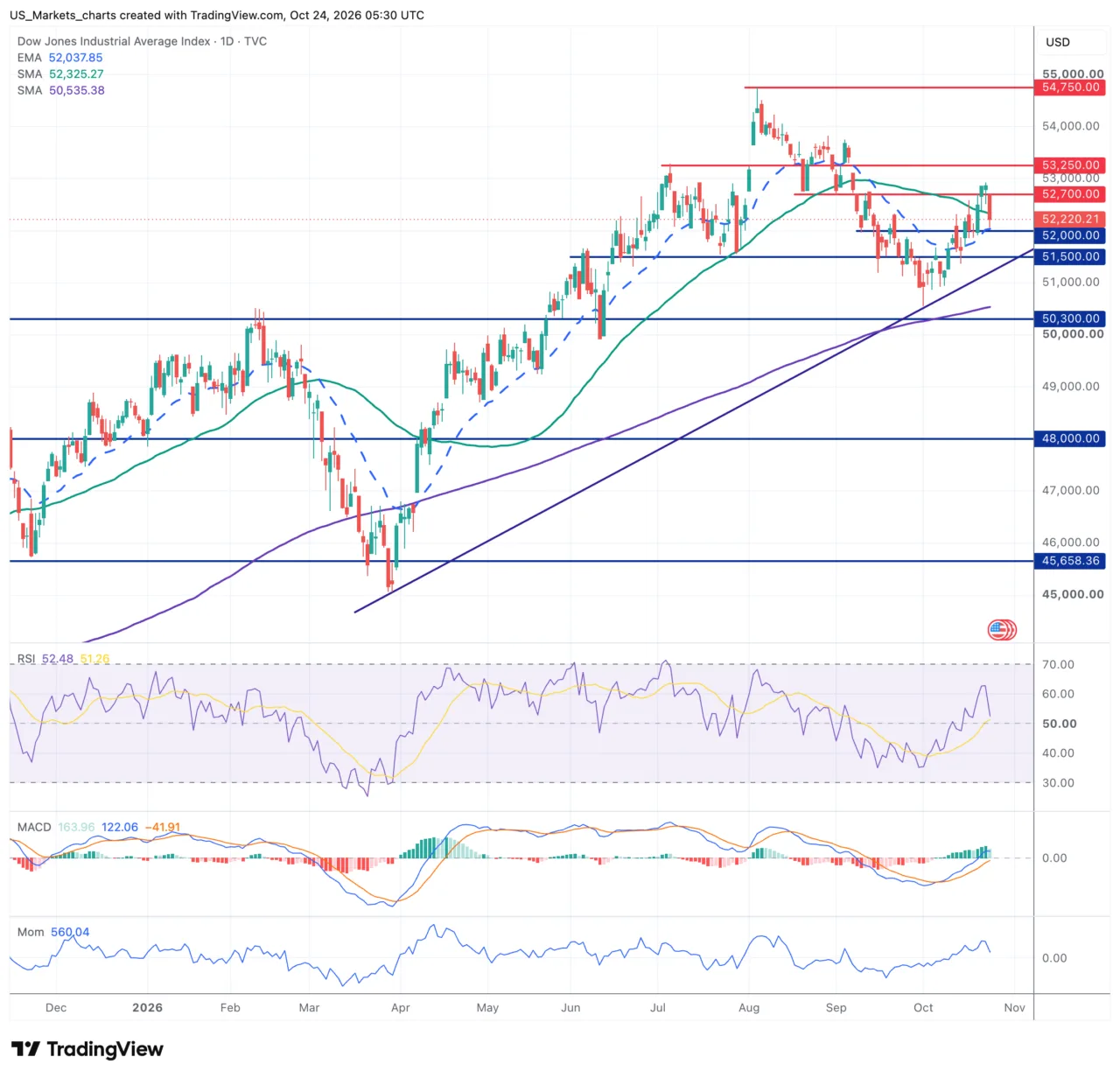The width and height of the screenshot is (1120, 1078).
Task: Click the Apr label on the time axis
Action: pos(401,1008)
